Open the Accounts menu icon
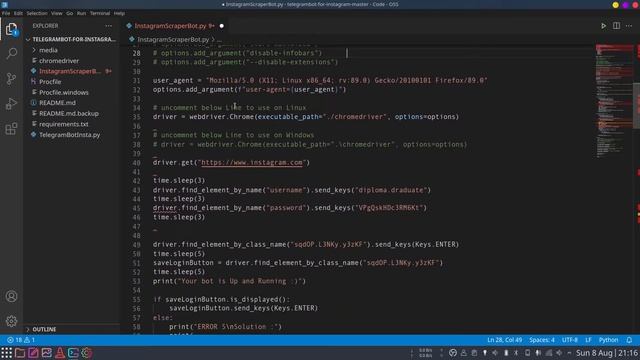 pyautogui.click(x=11, y=296)
